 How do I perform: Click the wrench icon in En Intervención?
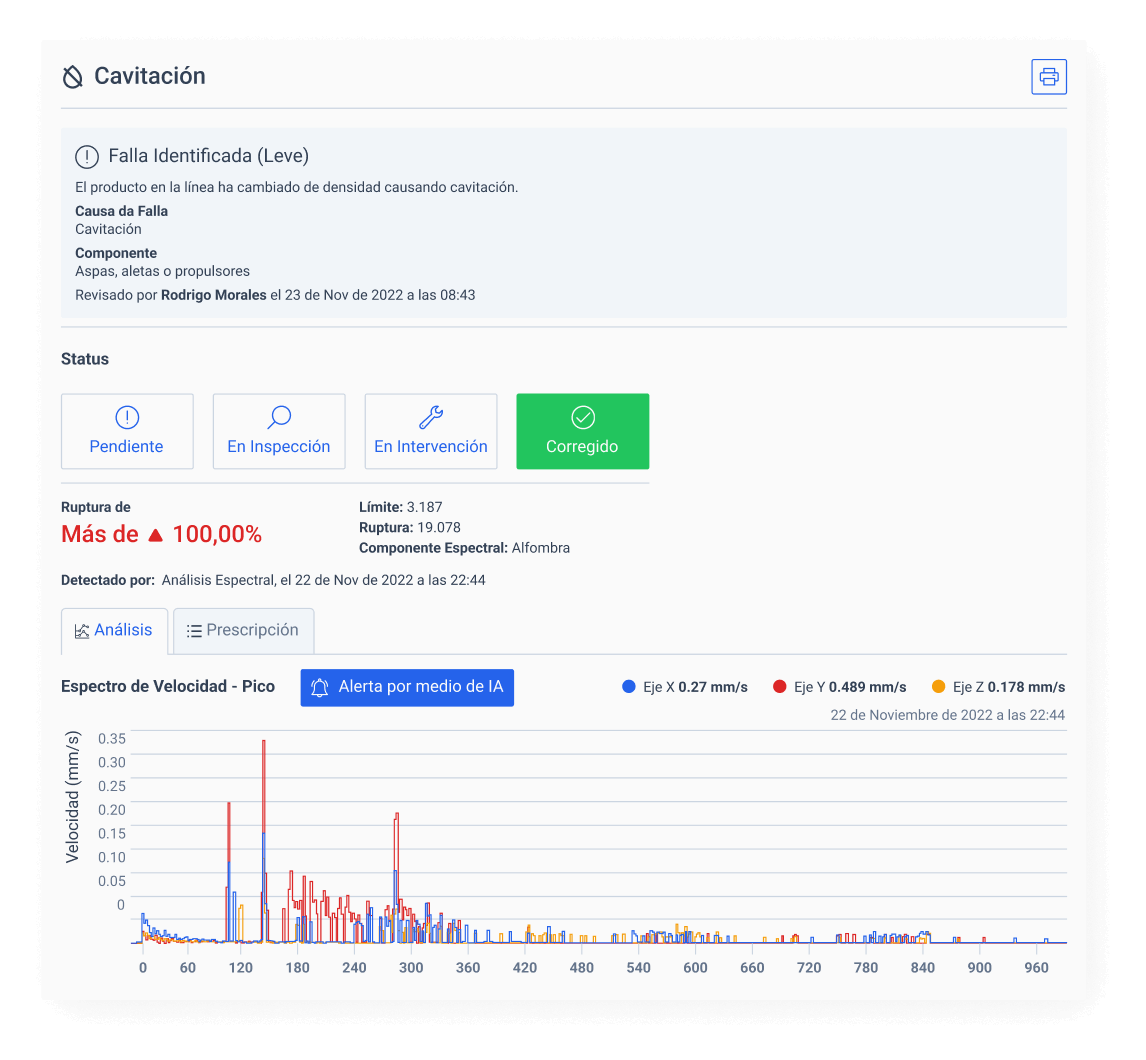(431, 417)
